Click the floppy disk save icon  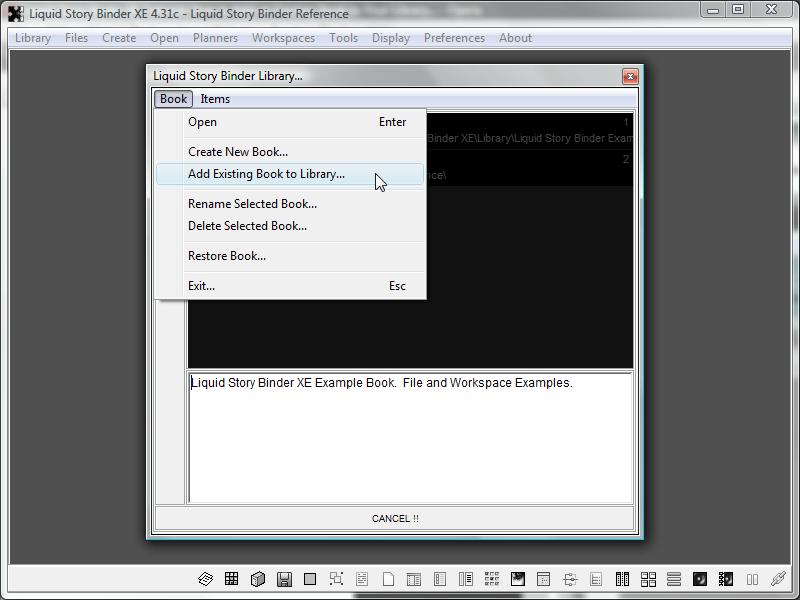(284, 579)
